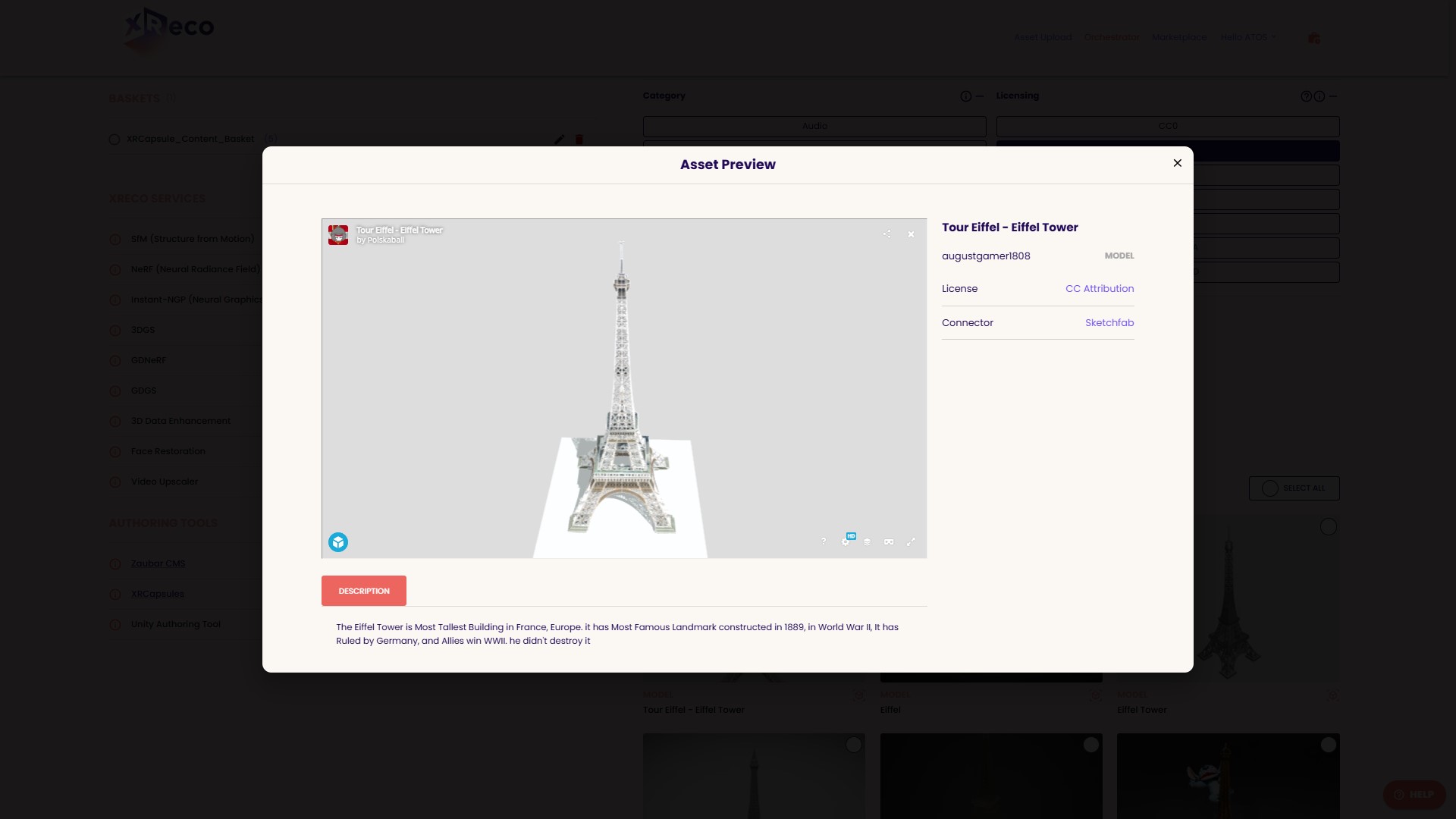1456x819 pixels.
Task: Open the Sketchfab connector link
Action: click(x=1109, y=323)
